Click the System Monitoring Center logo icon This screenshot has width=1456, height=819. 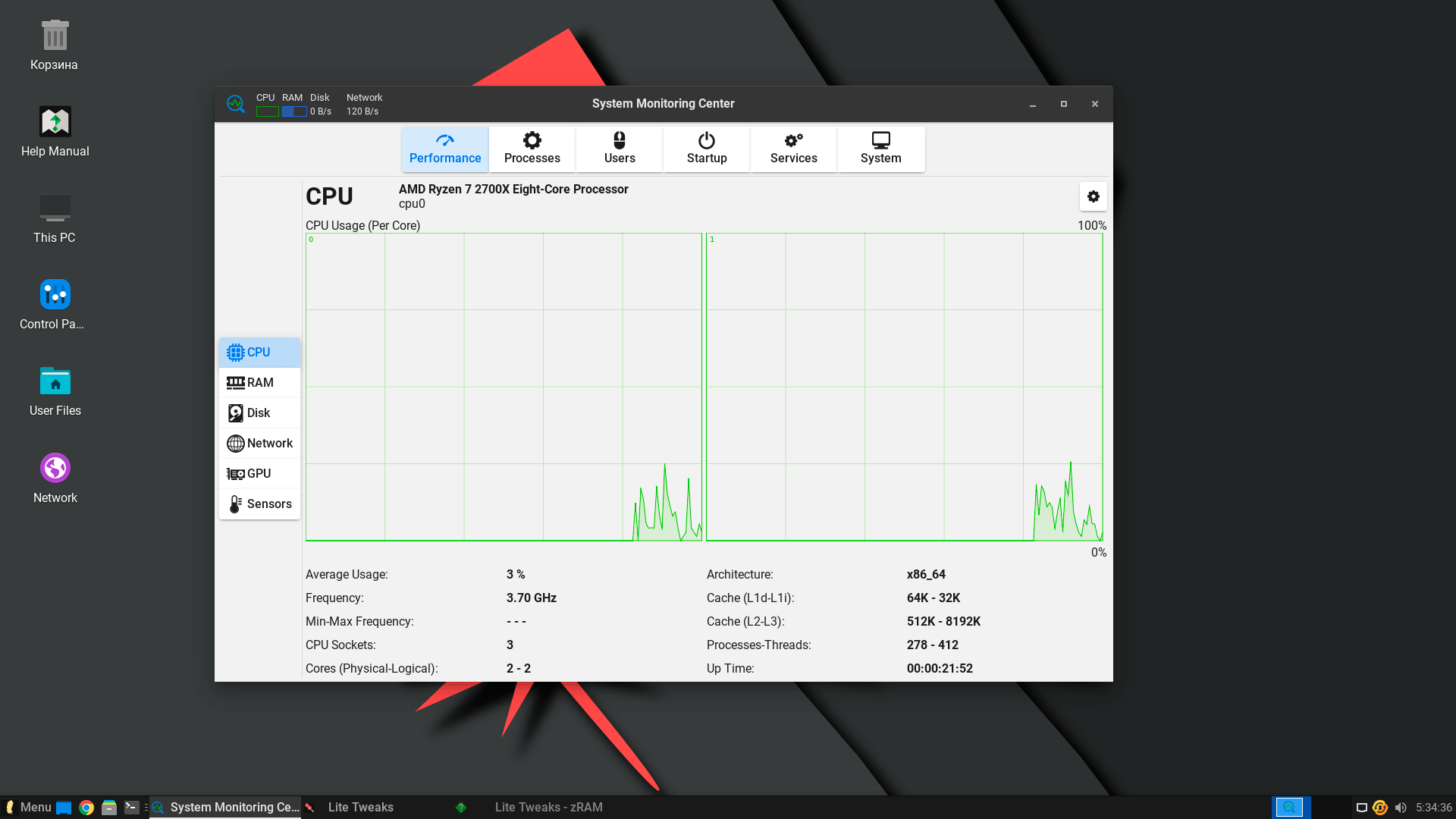pos(235,104)
